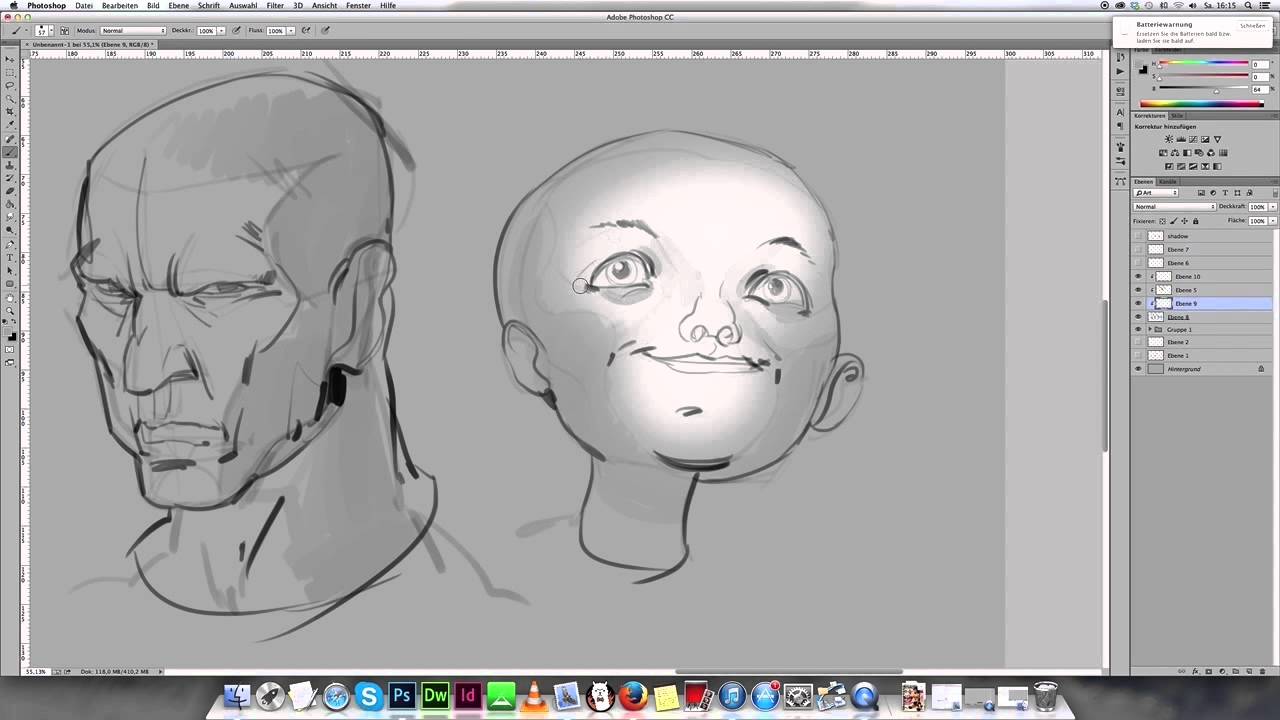Screen dimensions: 1280x720
Task: Open the Fenster menu
Action: point(358,5)
